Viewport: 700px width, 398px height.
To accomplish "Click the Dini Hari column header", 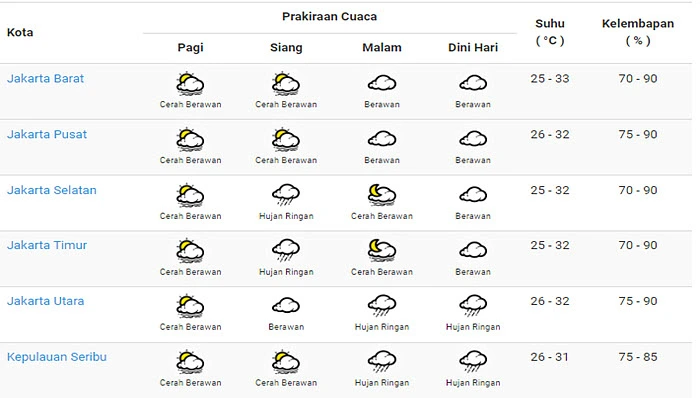I will 473,47.
